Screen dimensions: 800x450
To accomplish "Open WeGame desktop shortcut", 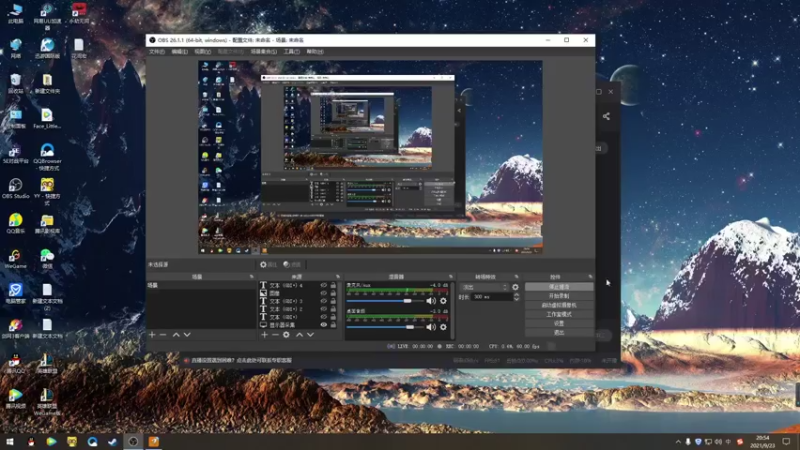I will 15,259.
